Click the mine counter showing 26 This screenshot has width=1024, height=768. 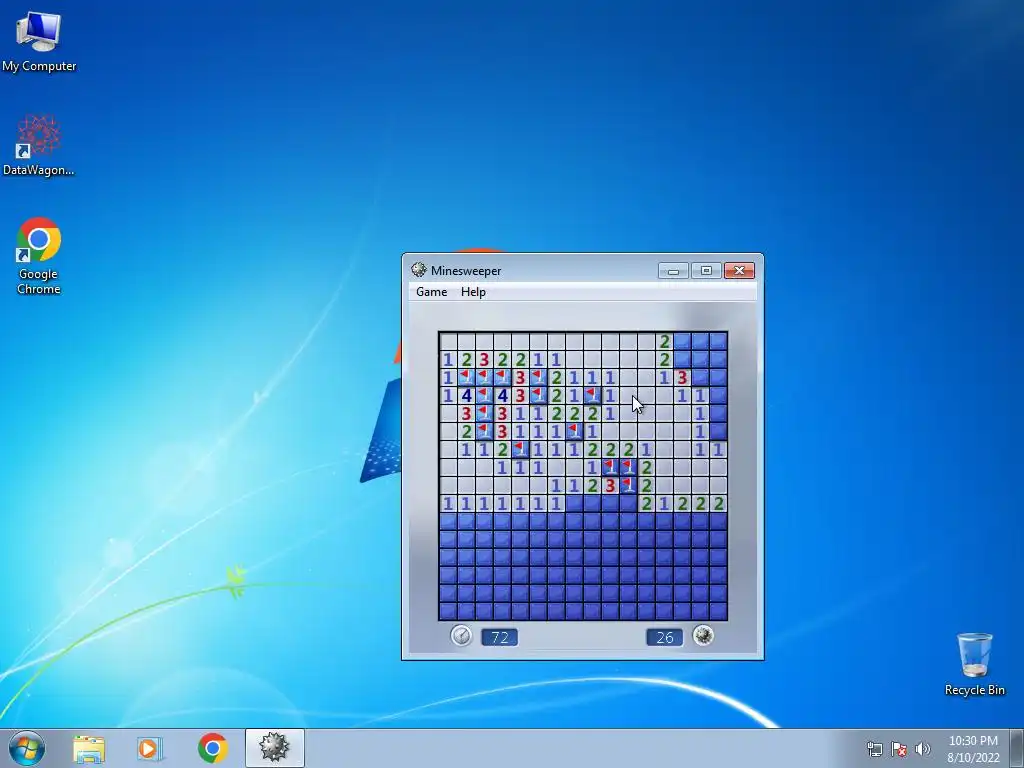point(665,637)
